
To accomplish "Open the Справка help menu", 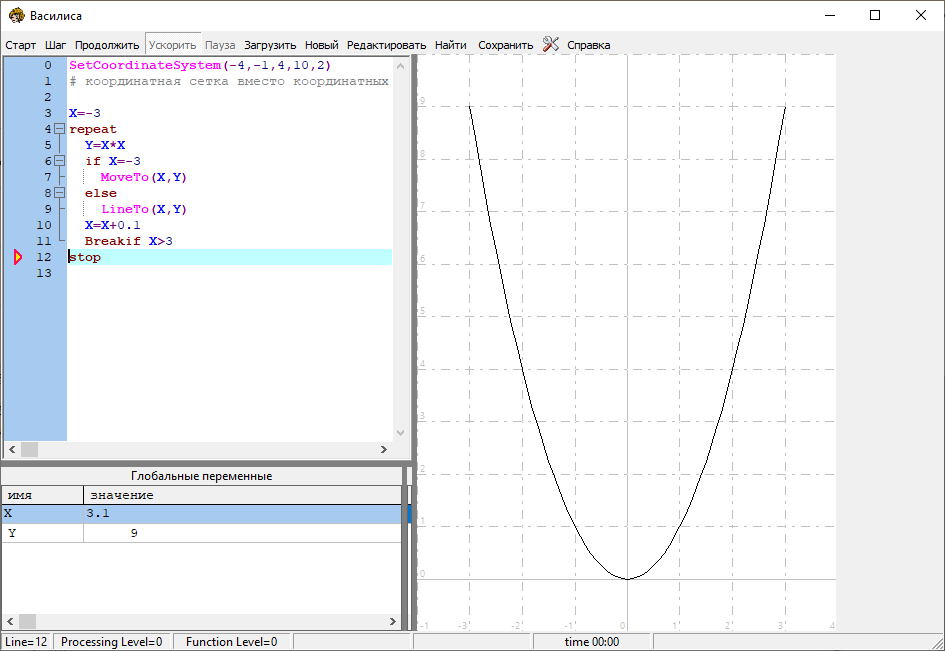I will pyautogui.click(x=588, y=45).
